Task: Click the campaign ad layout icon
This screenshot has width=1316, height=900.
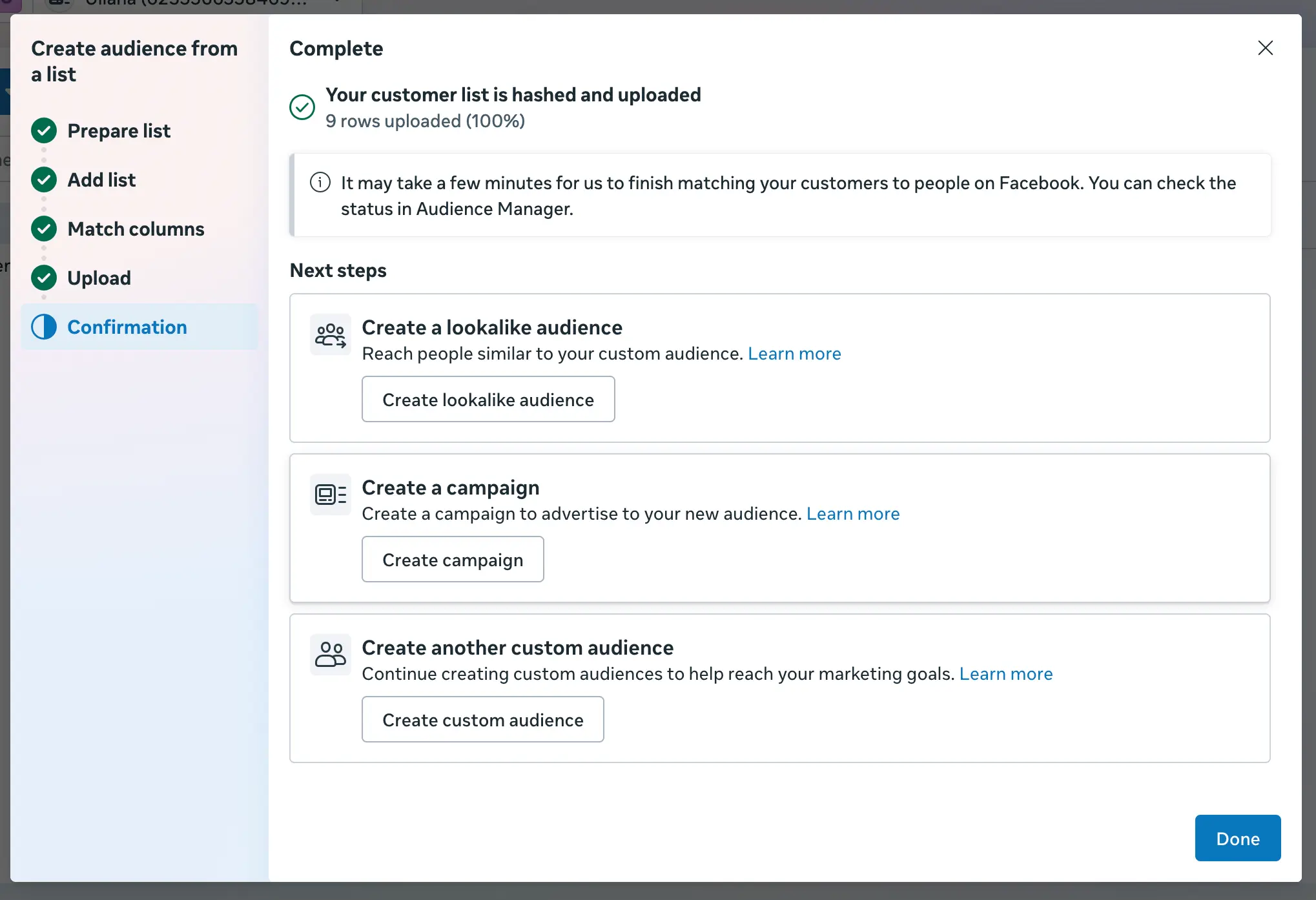Action: (x=330, y=495)
